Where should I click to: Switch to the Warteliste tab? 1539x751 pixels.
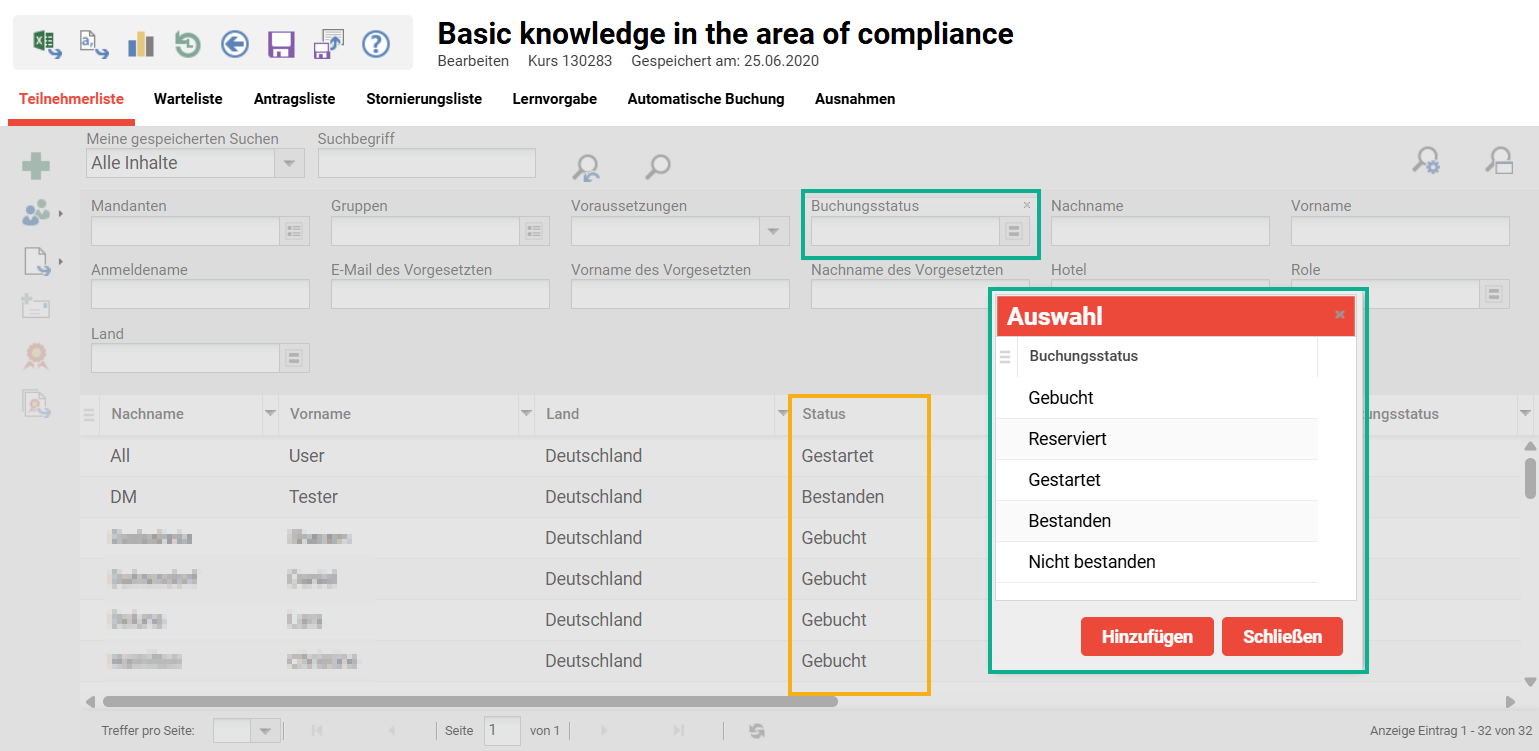[188, 99]
